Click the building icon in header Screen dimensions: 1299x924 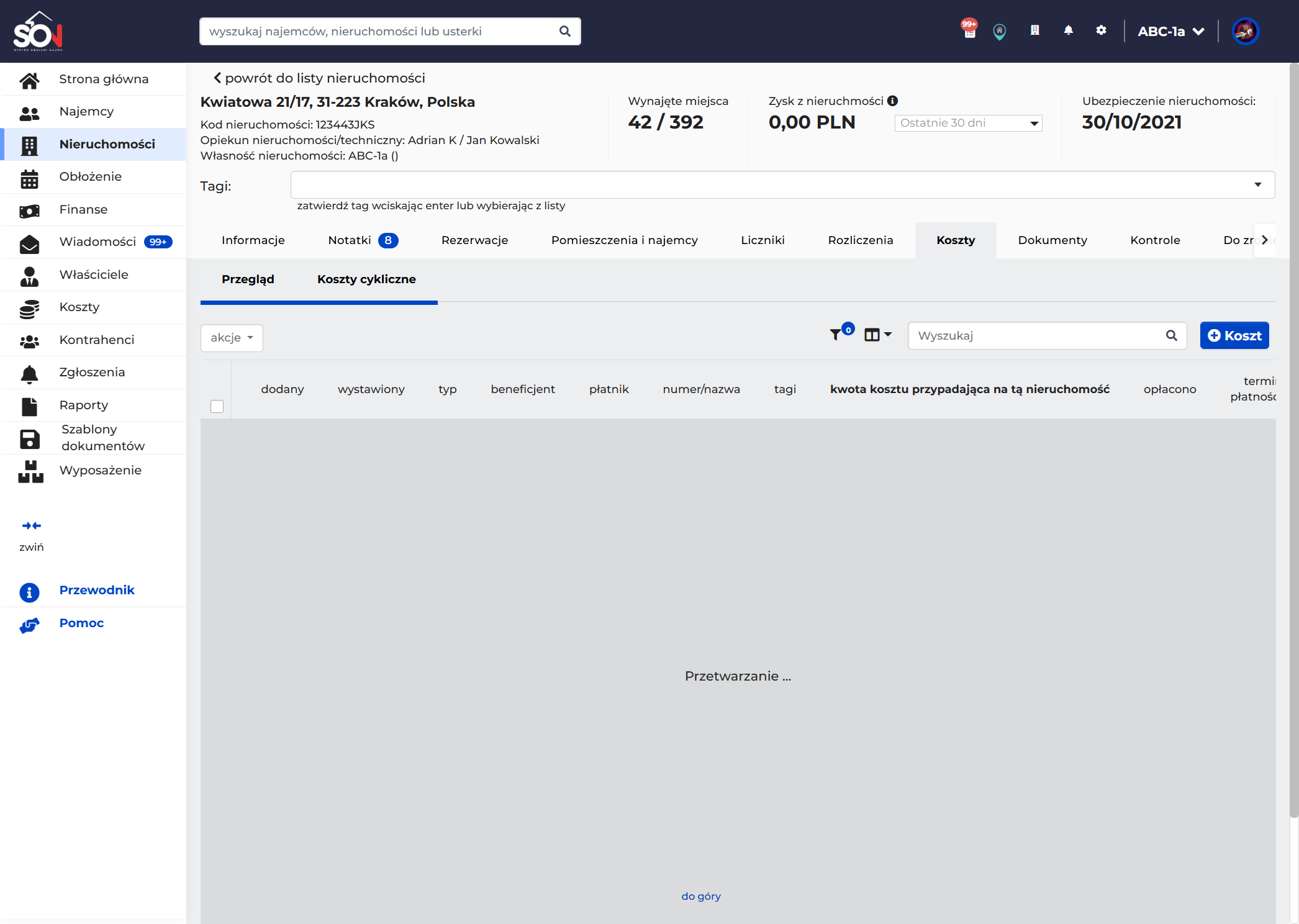(1034, 30)
